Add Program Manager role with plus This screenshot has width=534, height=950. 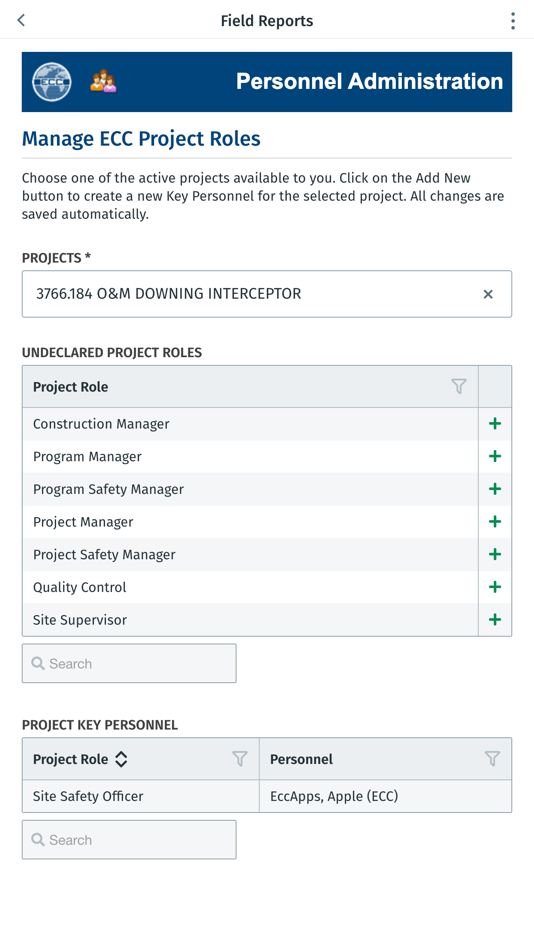[495, 456]
